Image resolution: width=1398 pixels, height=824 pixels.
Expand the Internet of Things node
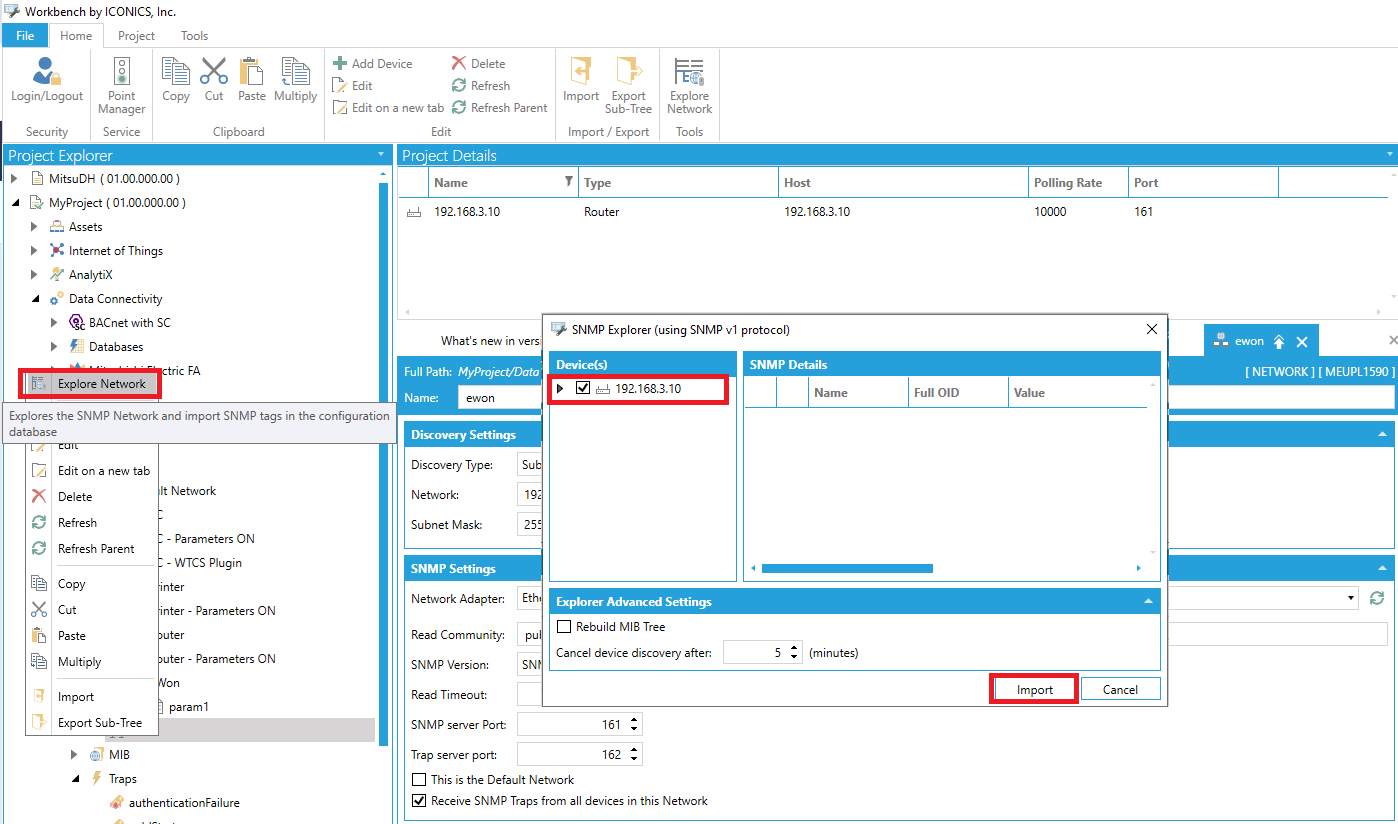pyautogui.click(x=34, y=251)
